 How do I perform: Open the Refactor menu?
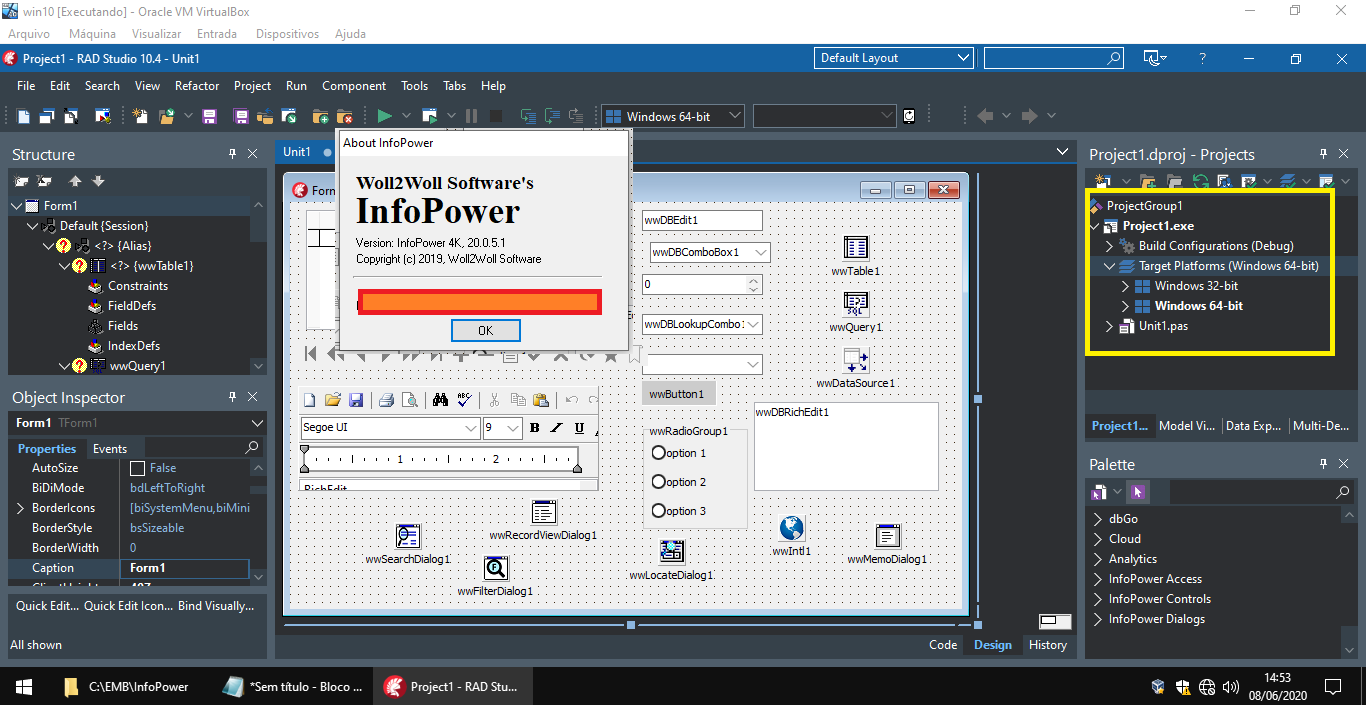point(197,86)
